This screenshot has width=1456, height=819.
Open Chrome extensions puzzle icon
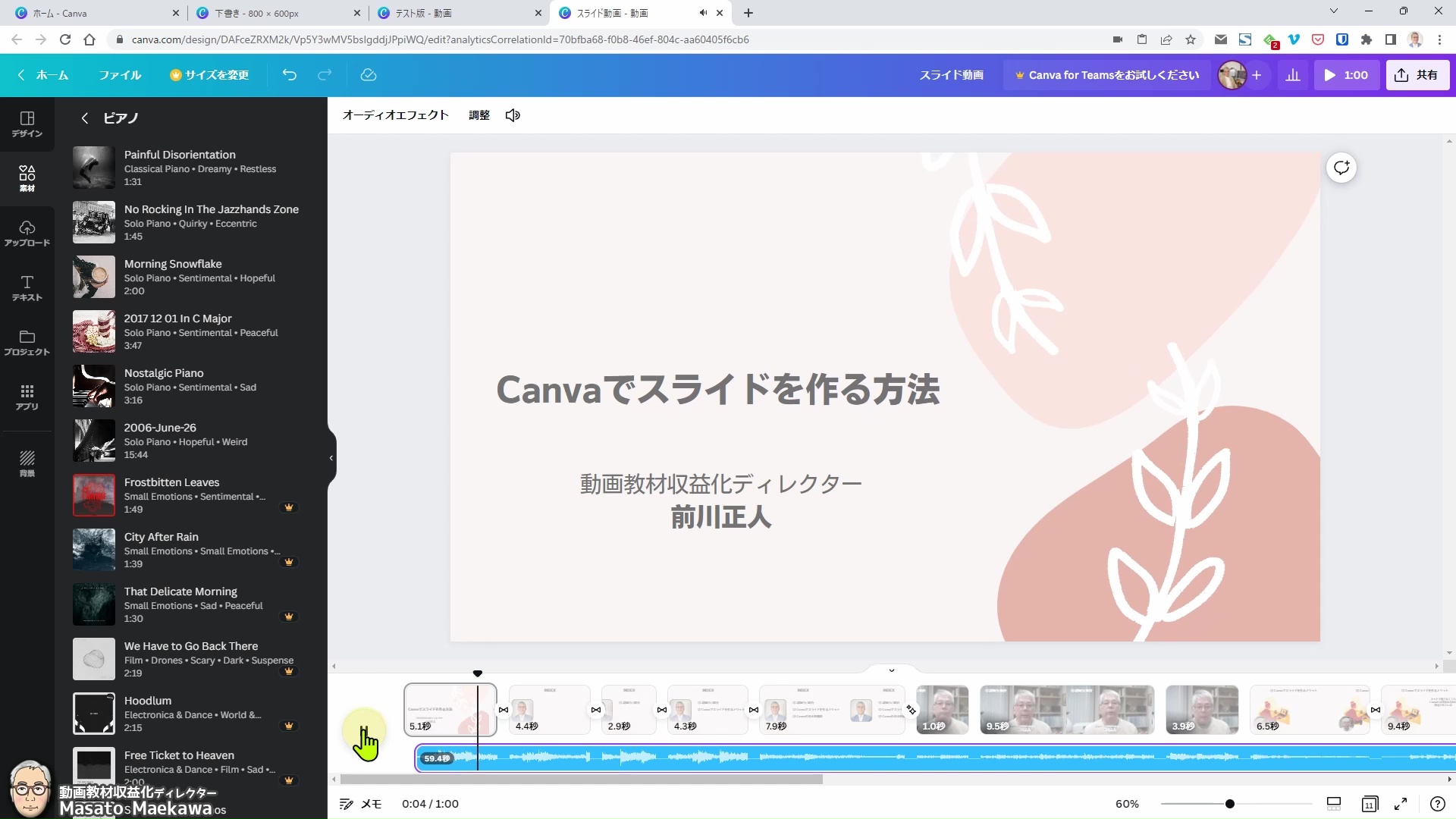coord(1367,39)
